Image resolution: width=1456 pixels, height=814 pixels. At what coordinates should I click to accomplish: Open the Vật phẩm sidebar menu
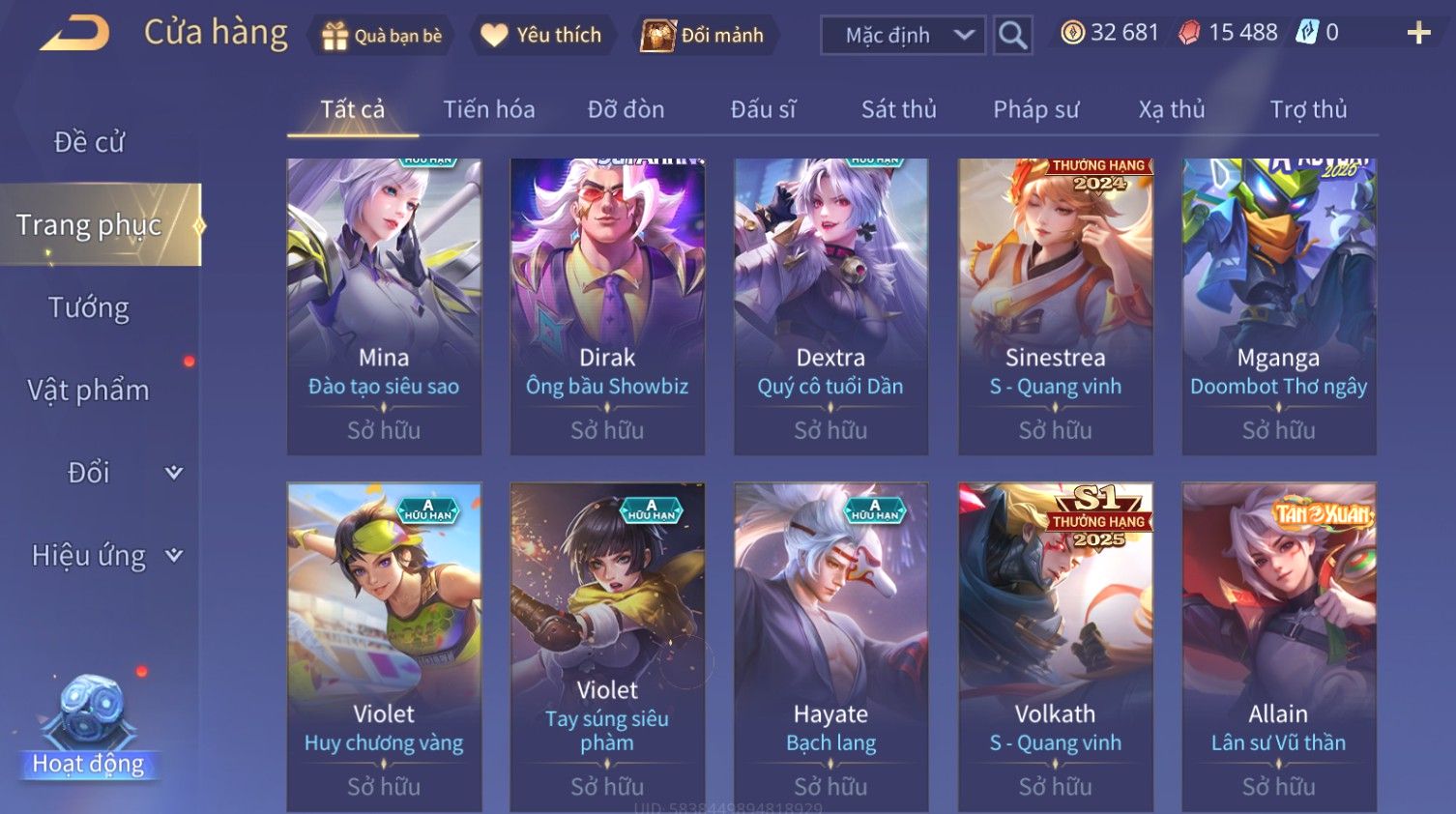pos(89,390)
